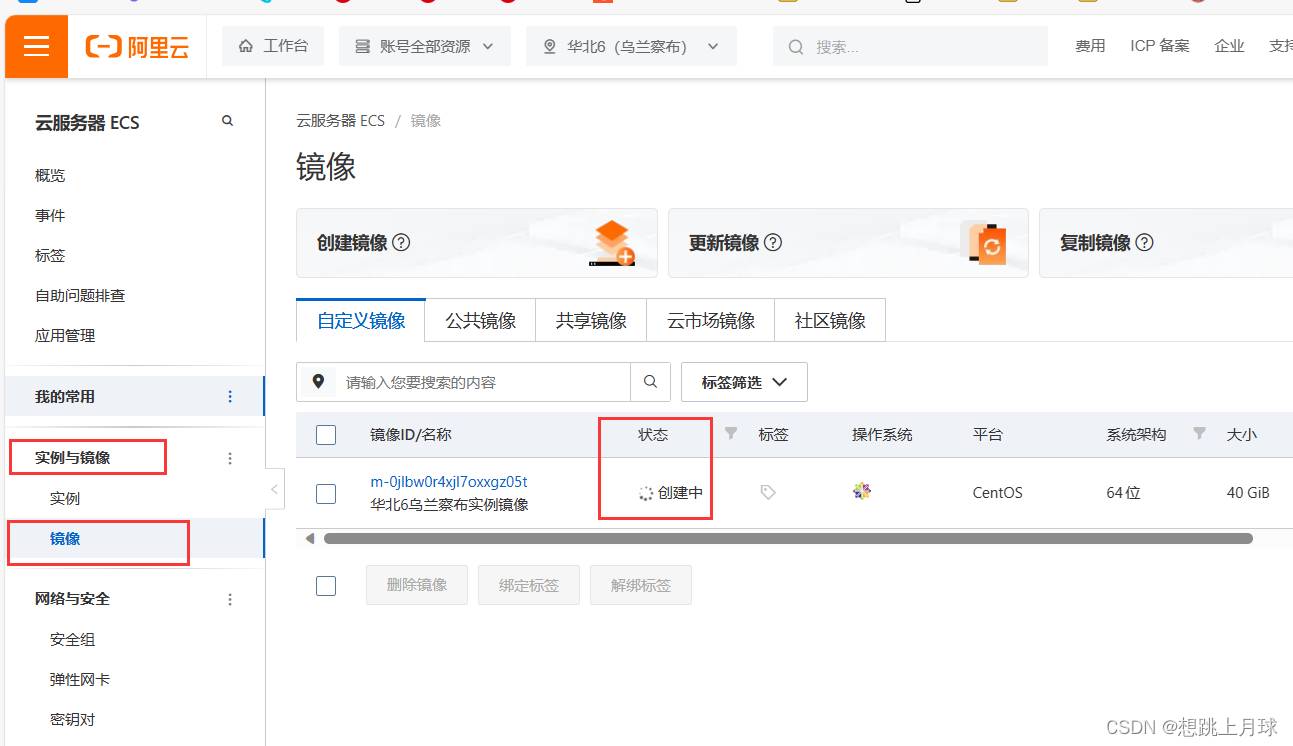Viewport: 1293px width, 746px height.
Task: Click the 华北6乌兰察布实例镜像 image name
Action: click(449, 505)
